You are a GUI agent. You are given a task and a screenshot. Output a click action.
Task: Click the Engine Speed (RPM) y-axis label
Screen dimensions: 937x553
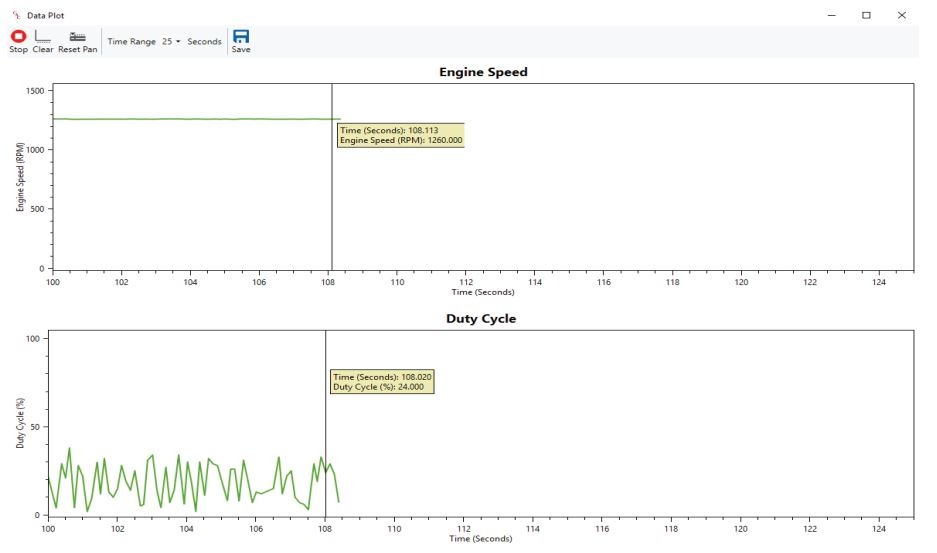coord(20,176)
